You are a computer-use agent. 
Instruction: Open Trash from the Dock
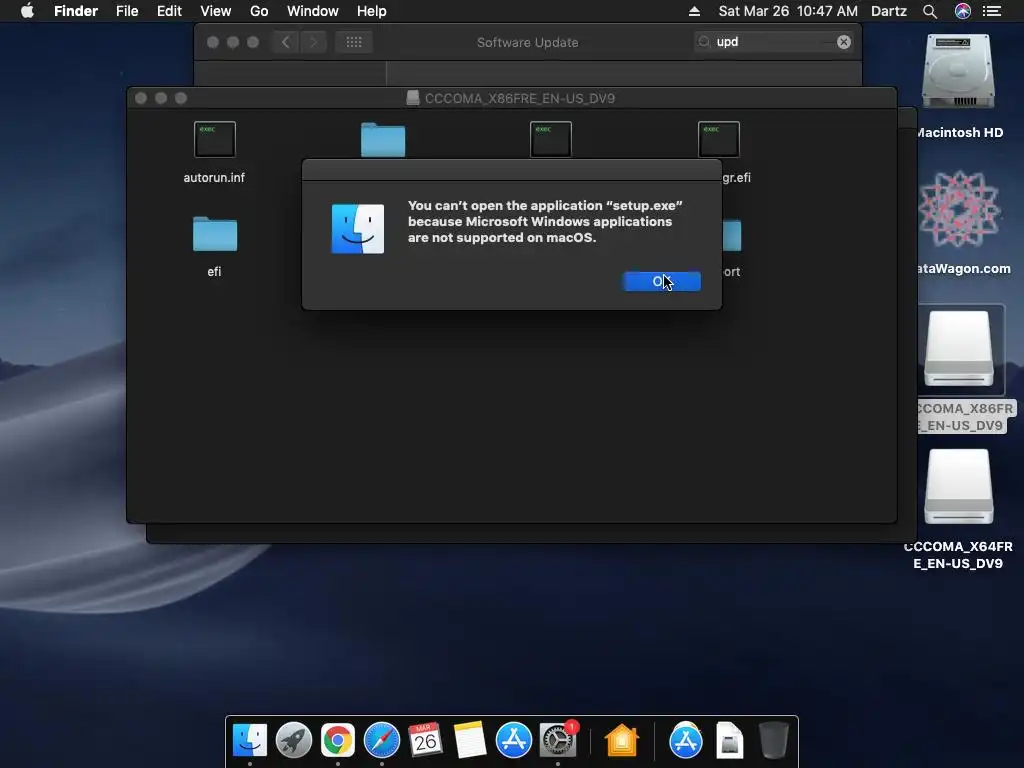[774, 740]
